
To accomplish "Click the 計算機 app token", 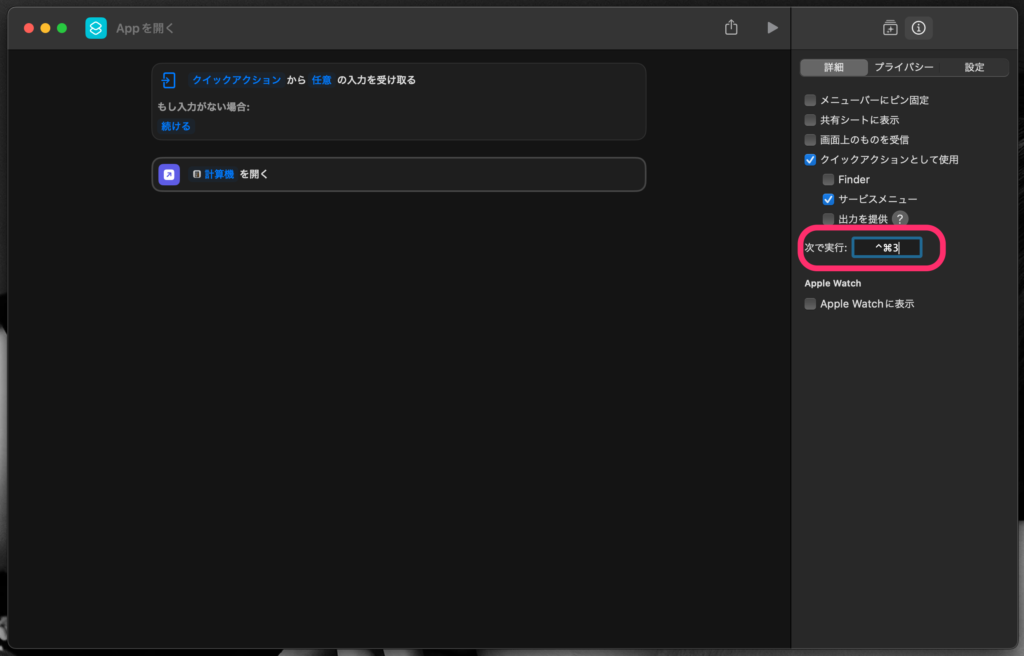I will 219,174.
